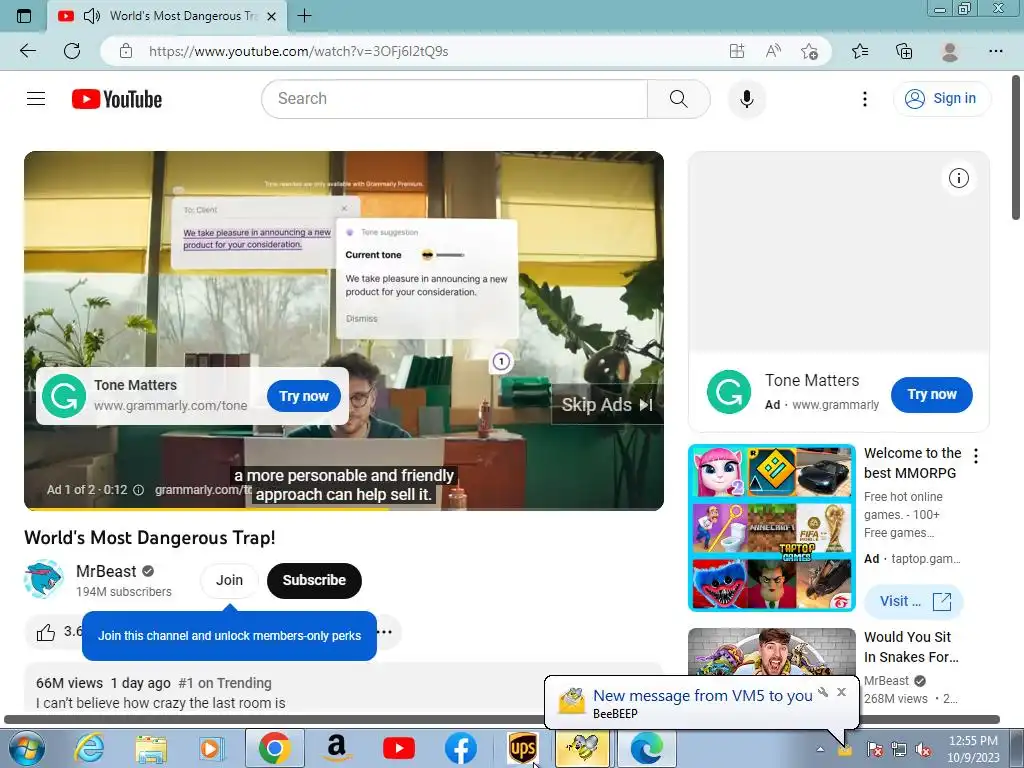This screenshot has width=1024, height=768.
Task: Open the BeeBEEP taskbar icon
Action: click(583, 748)
